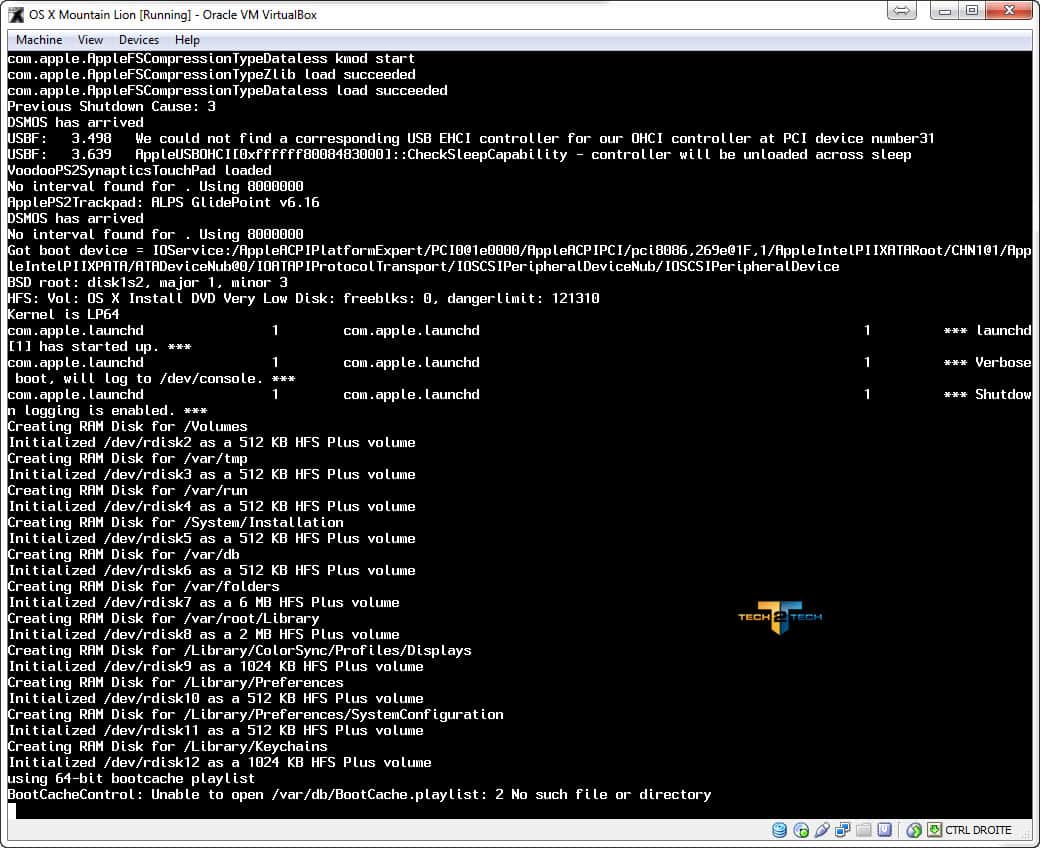
Task: Click the 'Creating RAM Disk for /var/folders' line
Action: click(143, 587)
